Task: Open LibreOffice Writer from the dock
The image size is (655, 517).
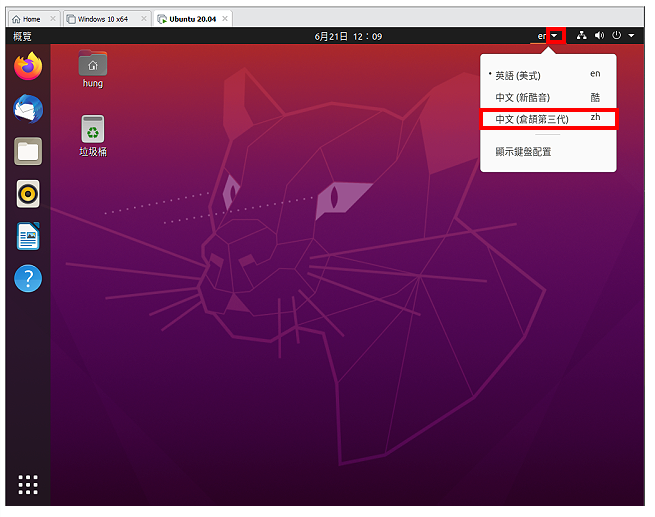Action: tap(28, 236)
